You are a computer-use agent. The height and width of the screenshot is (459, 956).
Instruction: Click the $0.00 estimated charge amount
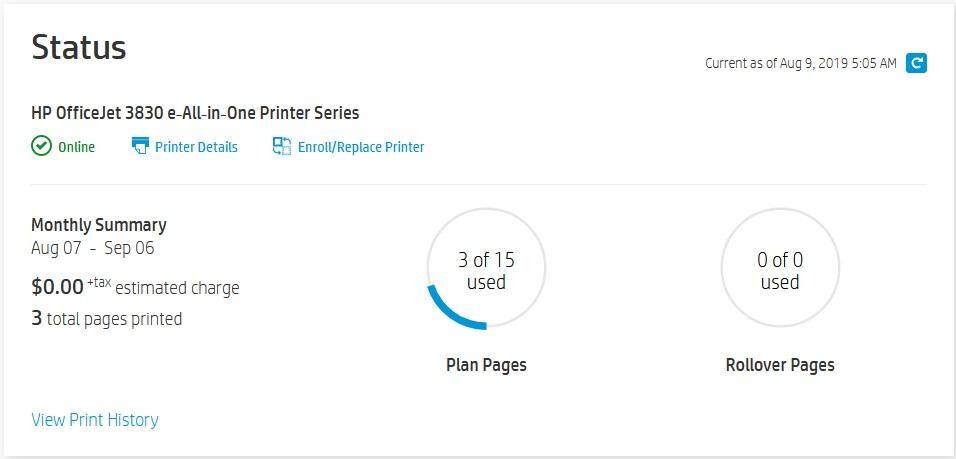tap(58, 287)
